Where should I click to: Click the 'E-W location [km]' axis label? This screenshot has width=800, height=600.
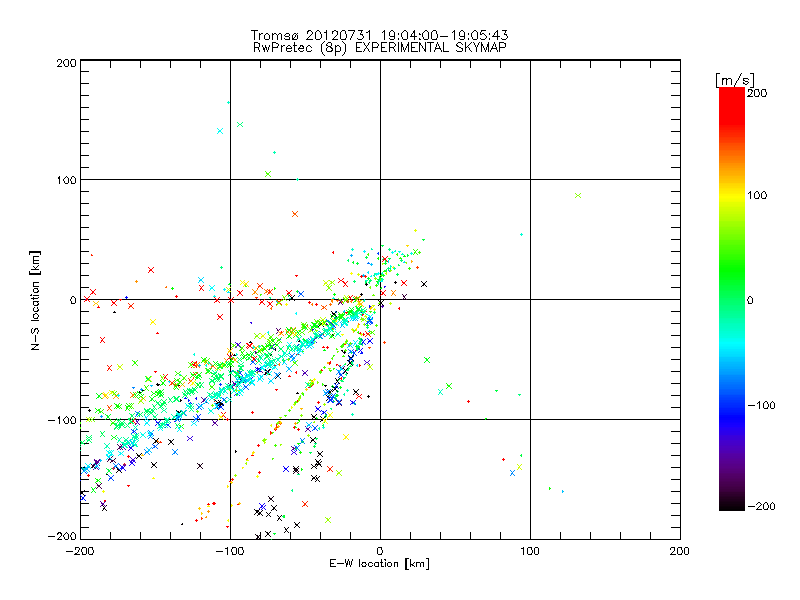click(x=379, y=564)
